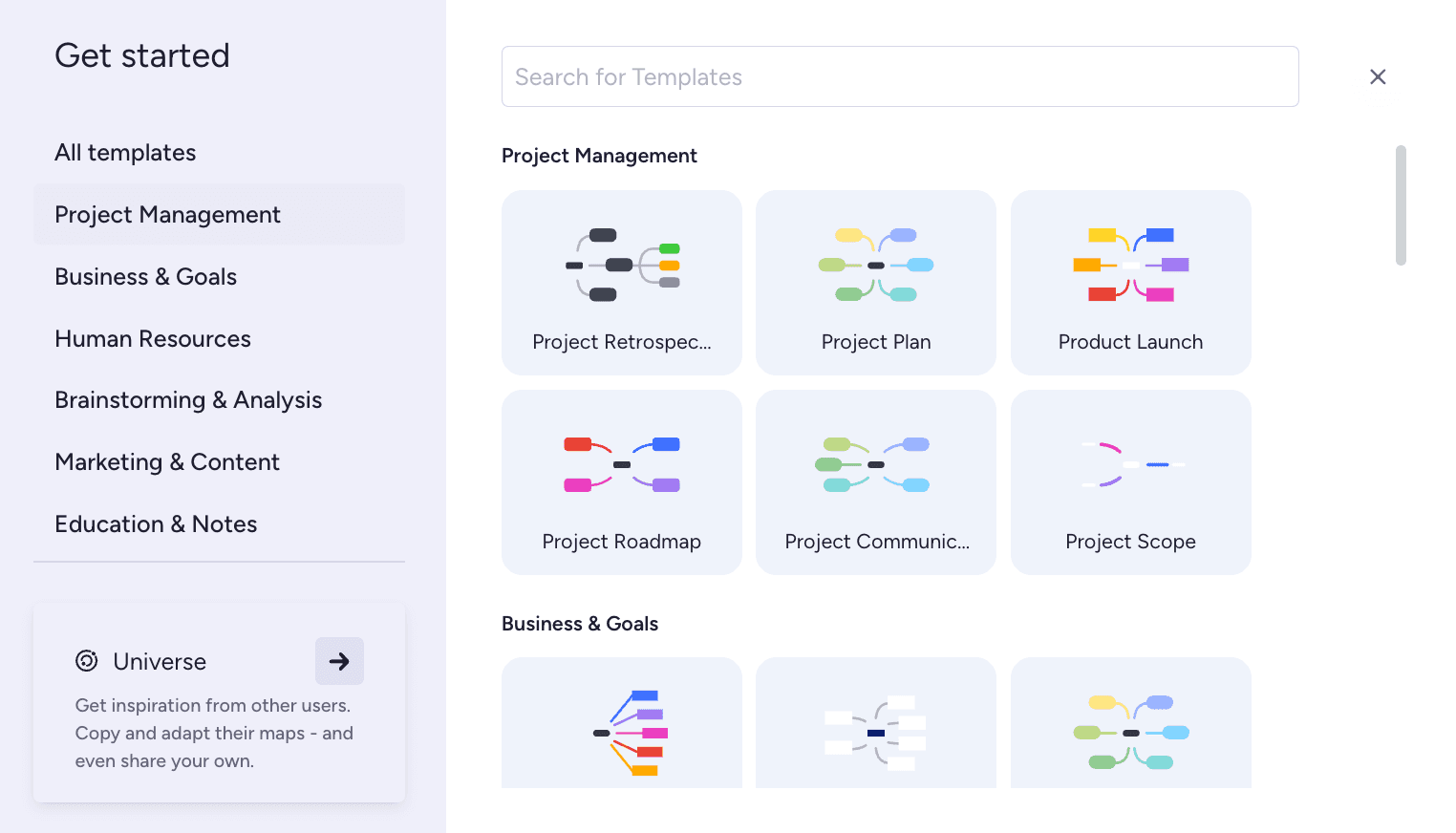Select Education & Notes category

coord(156,524)
